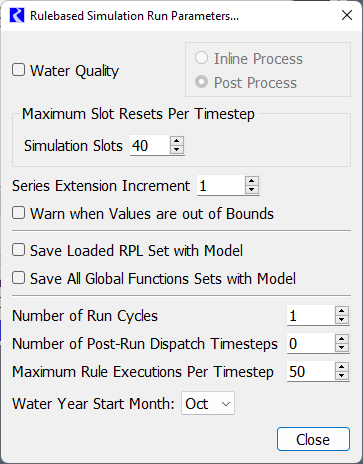Increase Simulation Slots with up arrow

(177, 141)
